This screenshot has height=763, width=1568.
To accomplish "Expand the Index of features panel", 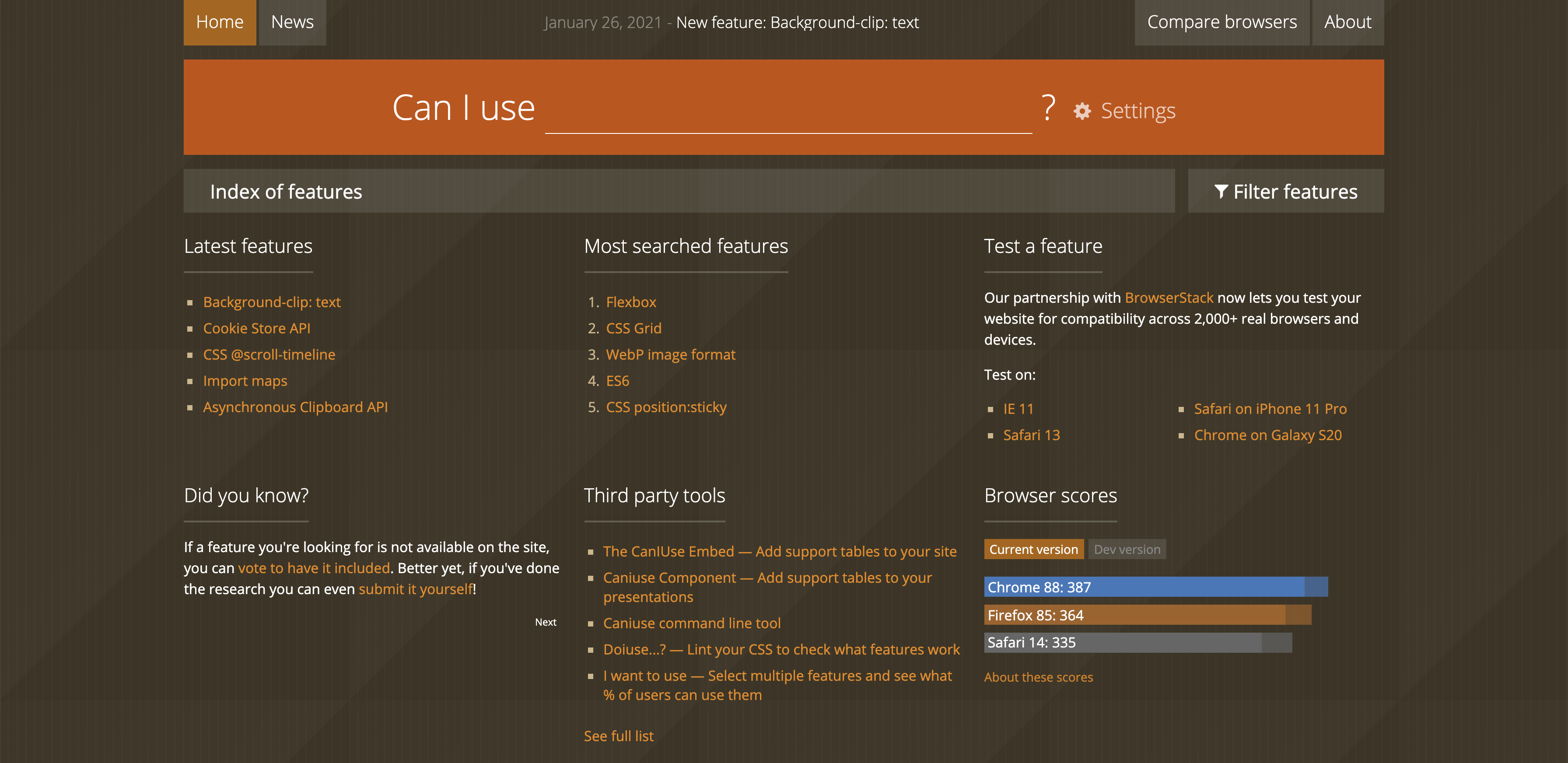I will [286, 192].
